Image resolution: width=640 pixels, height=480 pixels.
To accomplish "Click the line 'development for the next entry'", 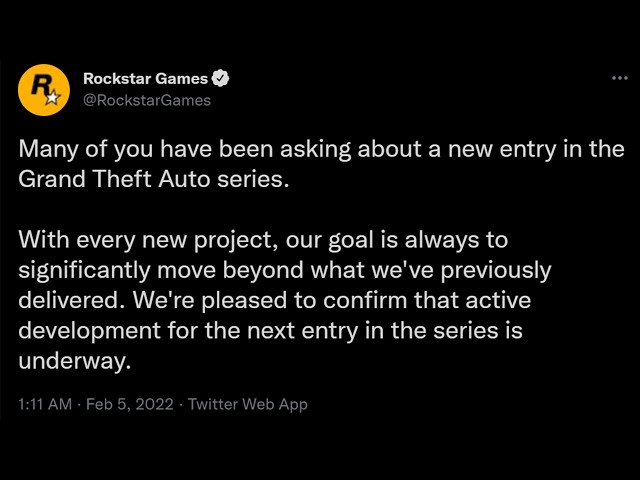I will pos(271,331).
